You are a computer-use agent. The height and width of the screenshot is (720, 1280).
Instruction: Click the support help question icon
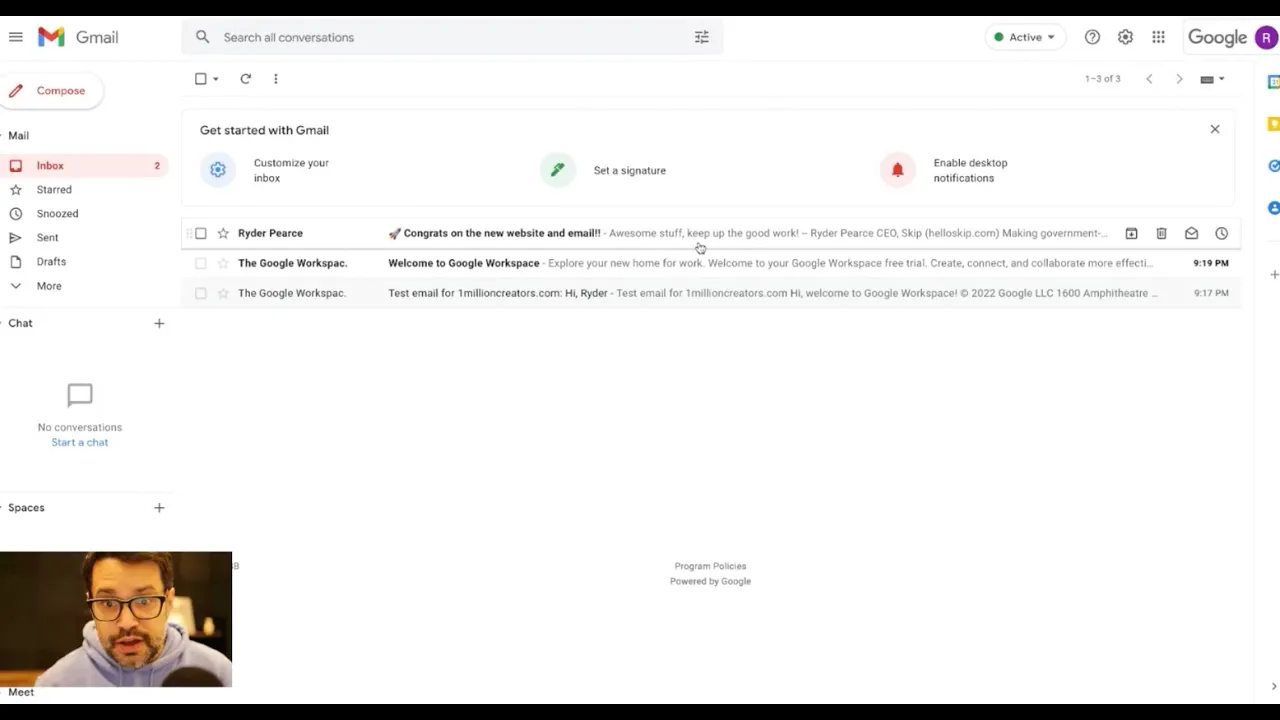(x=1092, y=37)
